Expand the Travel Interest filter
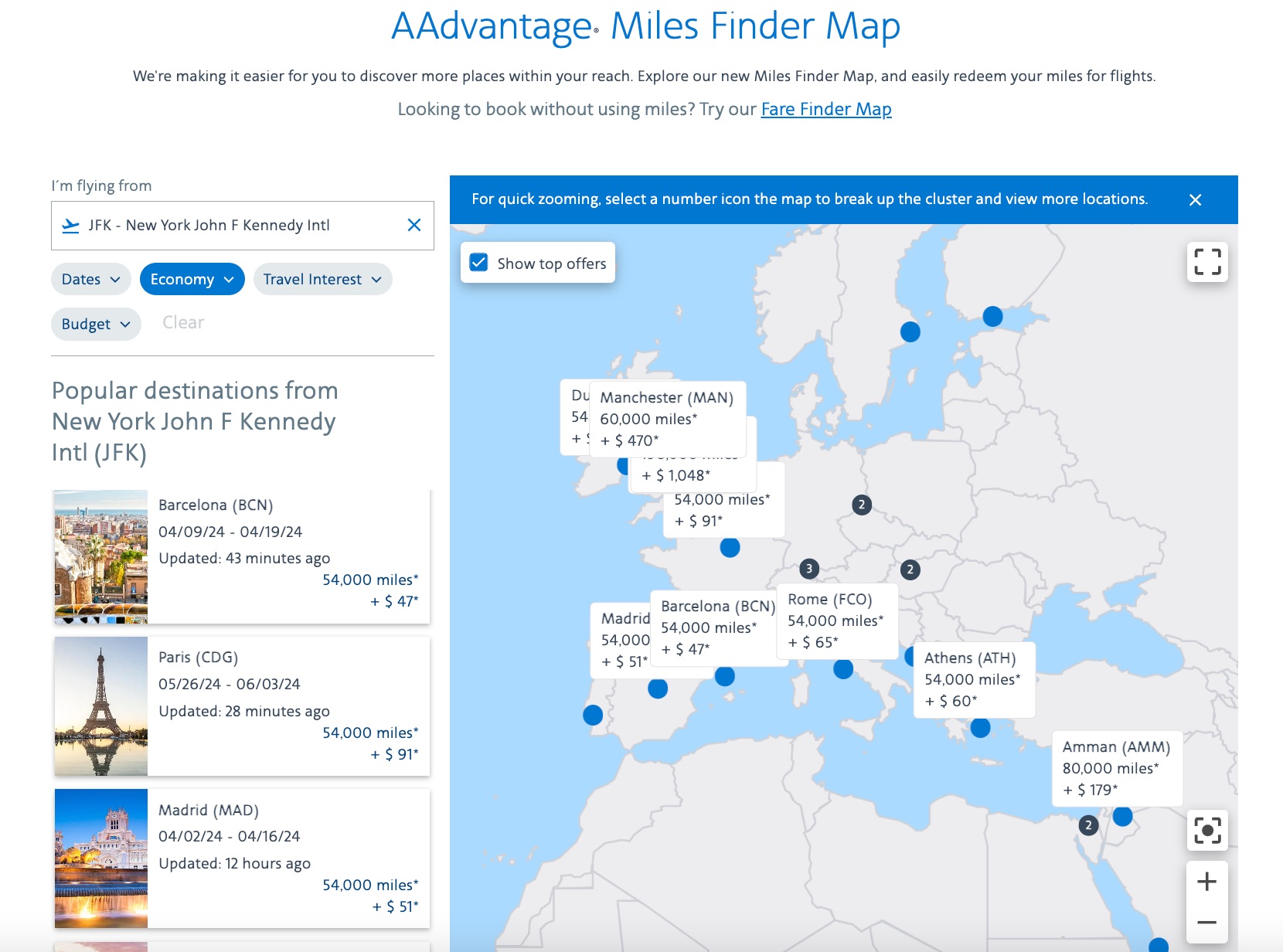 [322, 279]
